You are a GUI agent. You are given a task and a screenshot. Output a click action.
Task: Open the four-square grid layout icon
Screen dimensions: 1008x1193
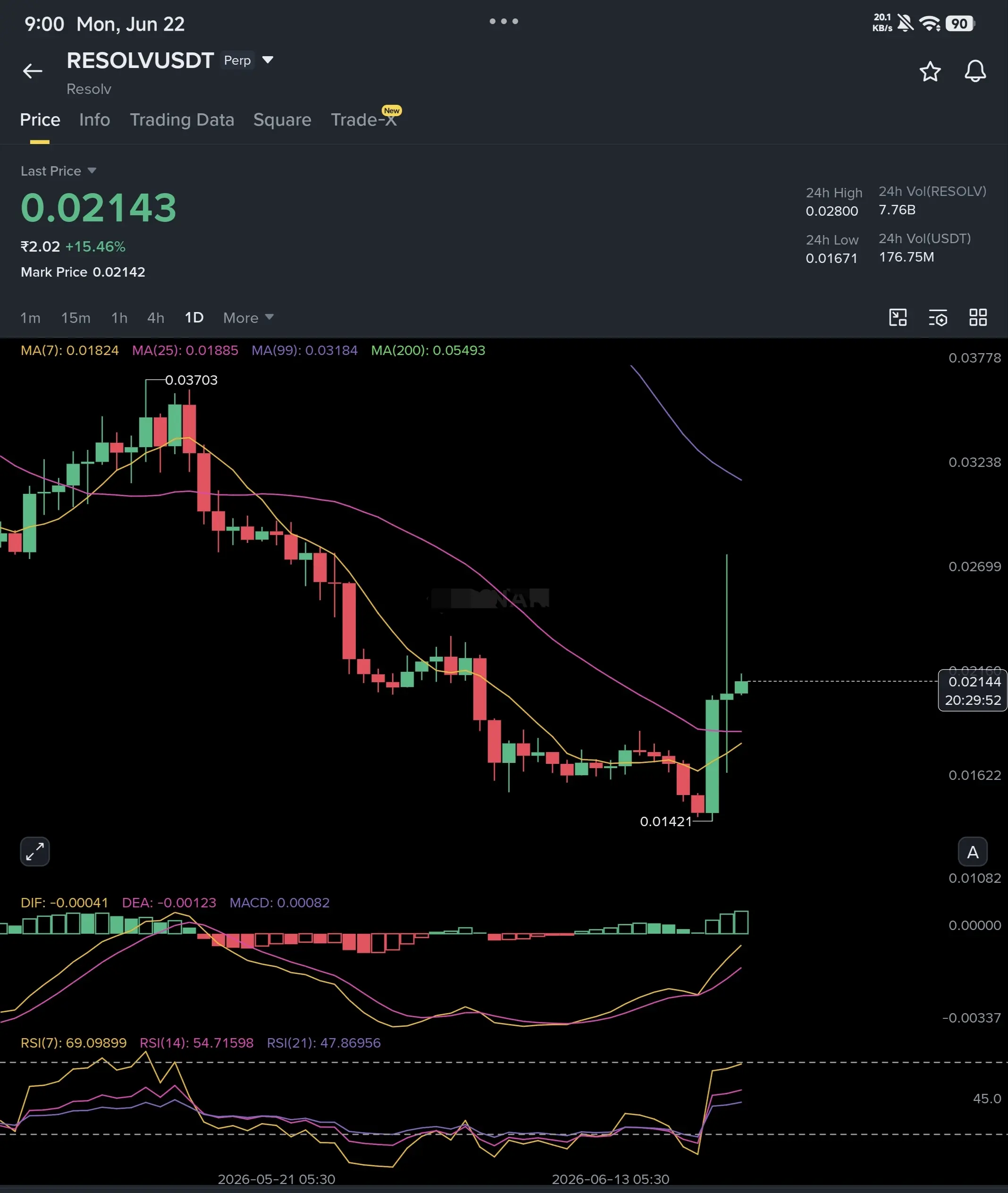[x=978, y=317]
